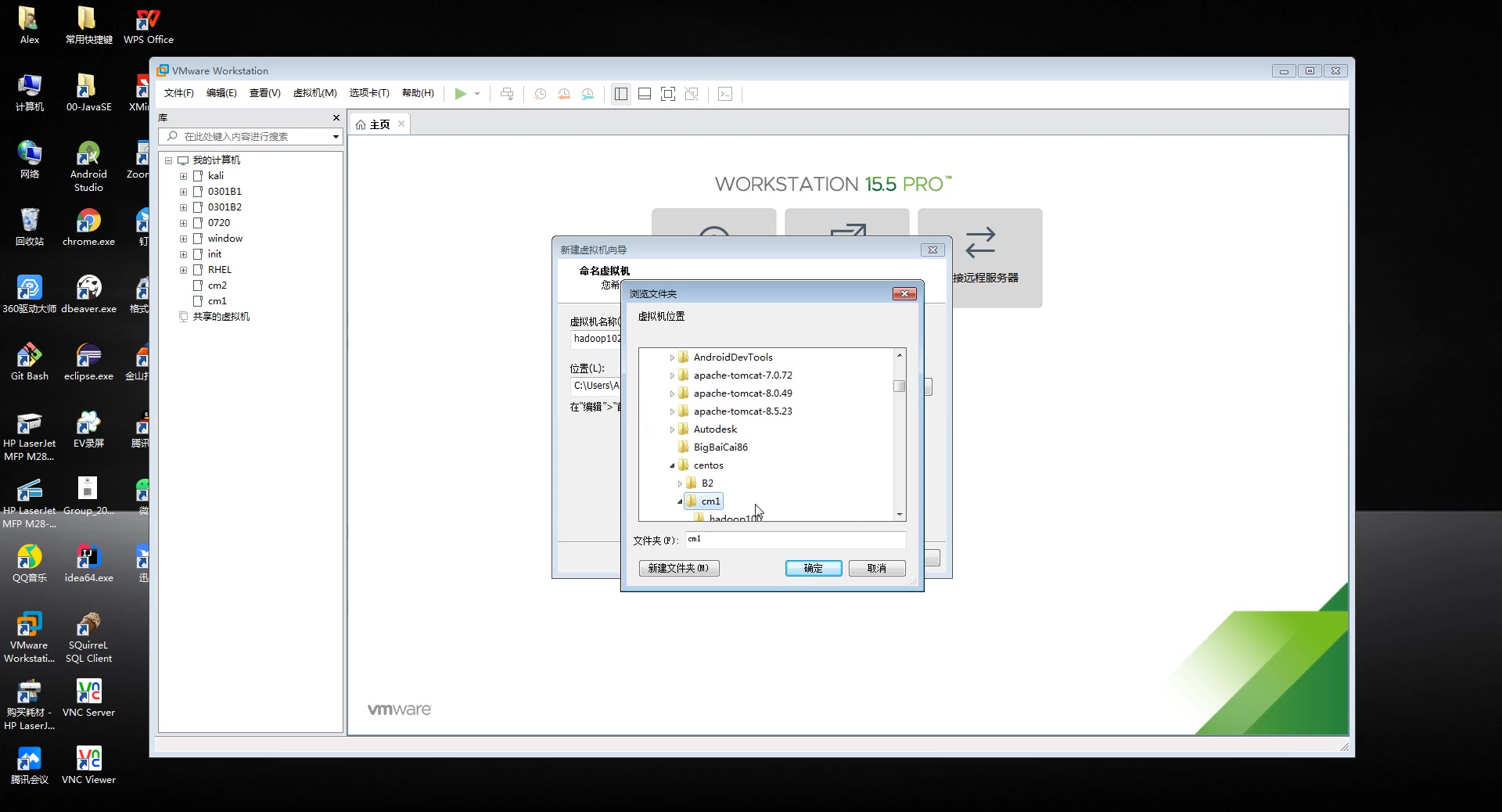
Task: Click folder list scroll up arrow
Action: click(x=900, y=355)
